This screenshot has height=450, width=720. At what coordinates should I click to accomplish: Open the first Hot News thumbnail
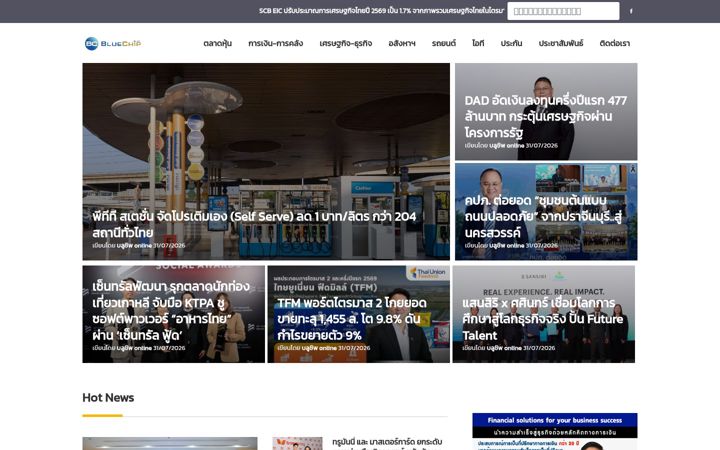pos(170,444)
